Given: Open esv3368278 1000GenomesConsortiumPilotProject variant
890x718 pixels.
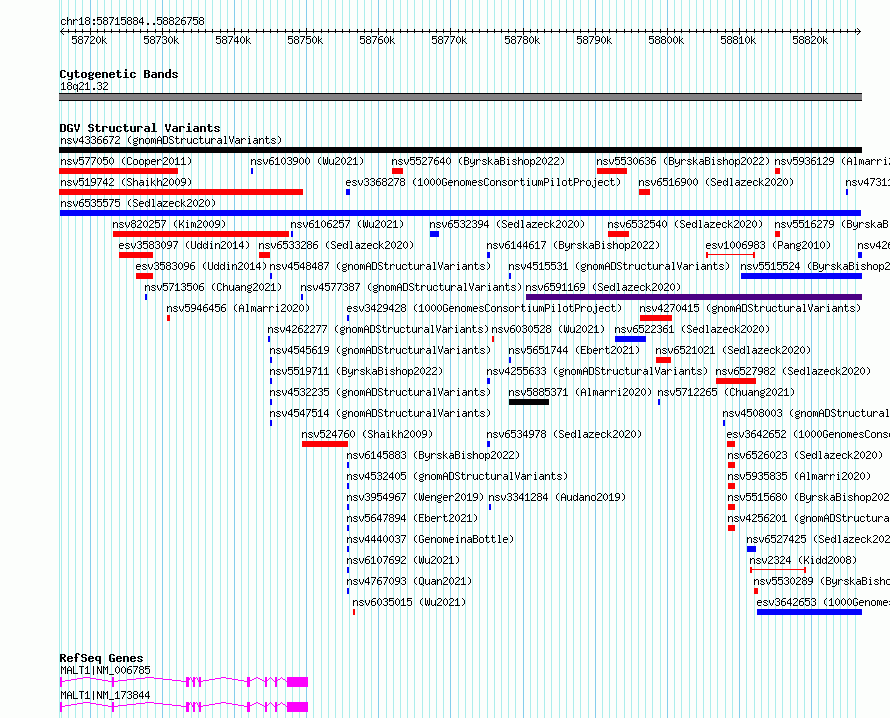Looking at the screenshot, I should pos(483,182).
